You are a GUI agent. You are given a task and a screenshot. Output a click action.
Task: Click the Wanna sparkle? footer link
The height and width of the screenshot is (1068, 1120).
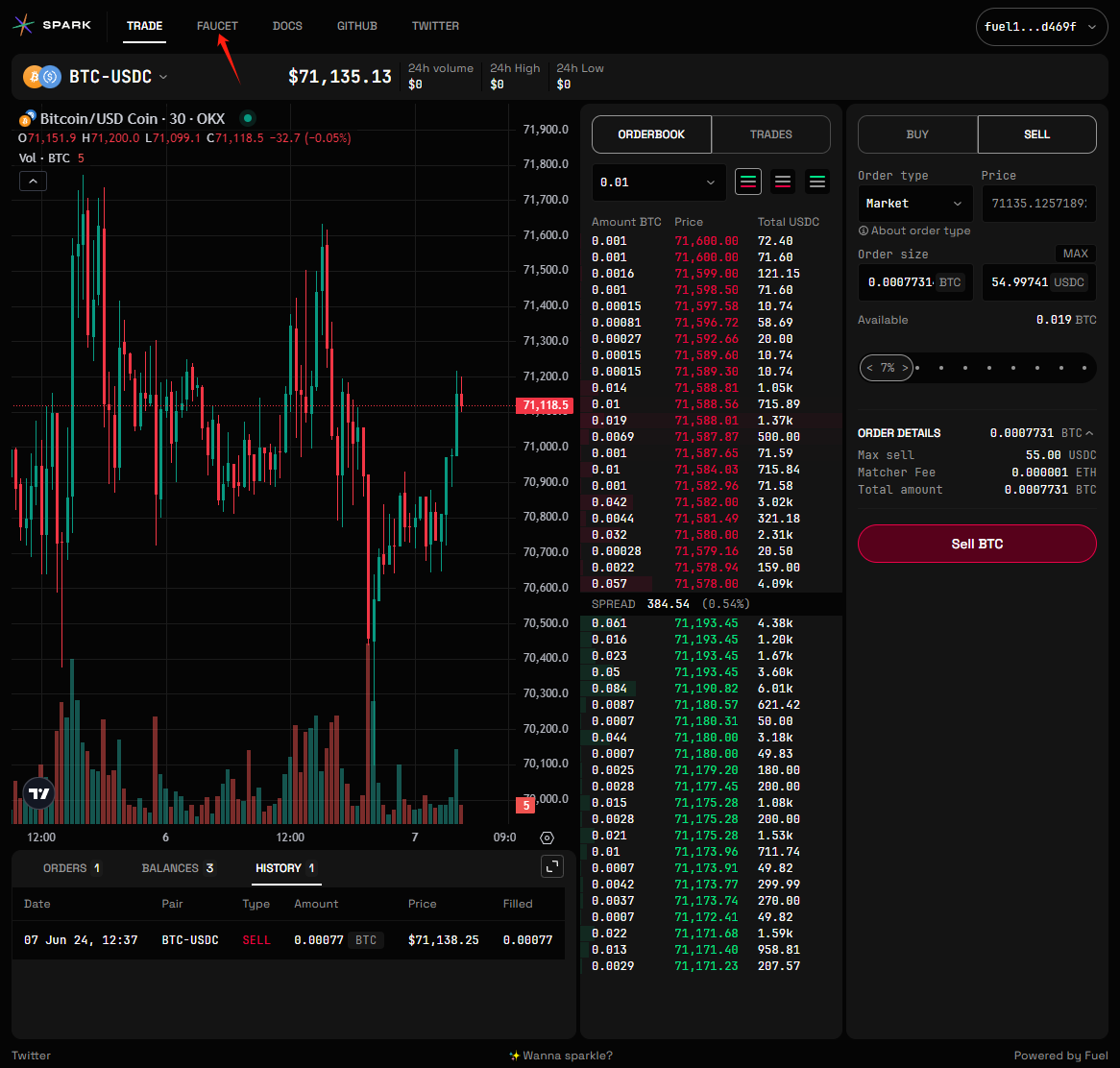pos(561,1056)
